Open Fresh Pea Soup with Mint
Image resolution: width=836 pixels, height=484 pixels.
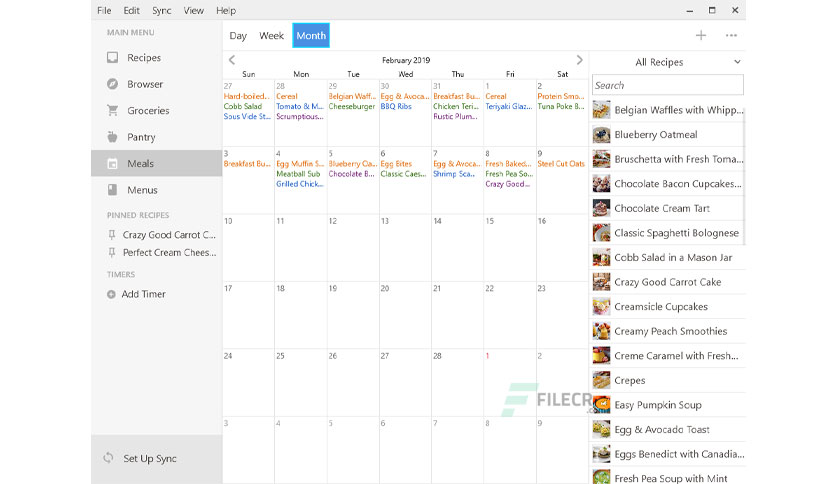(x=668, y=477)
